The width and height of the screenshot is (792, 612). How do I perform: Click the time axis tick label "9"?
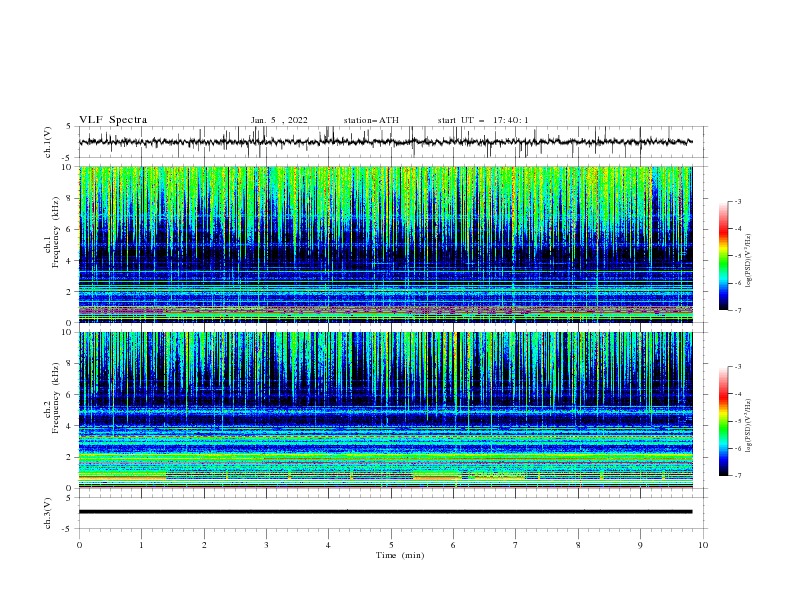point(640,545)
